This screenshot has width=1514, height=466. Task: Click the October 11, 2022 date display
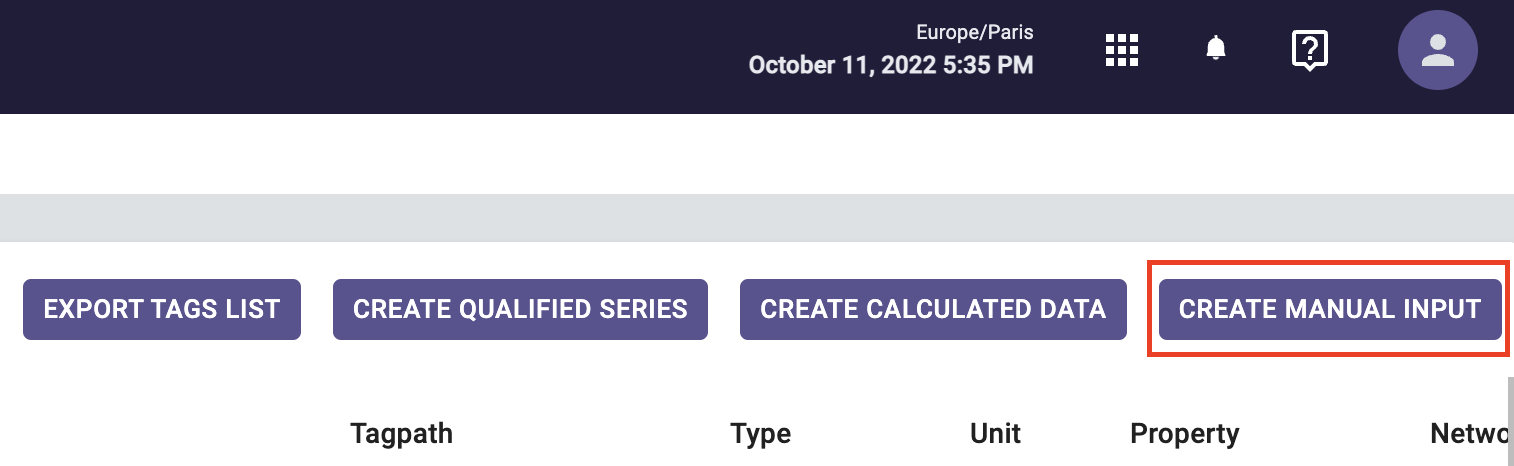coord(891,66)
